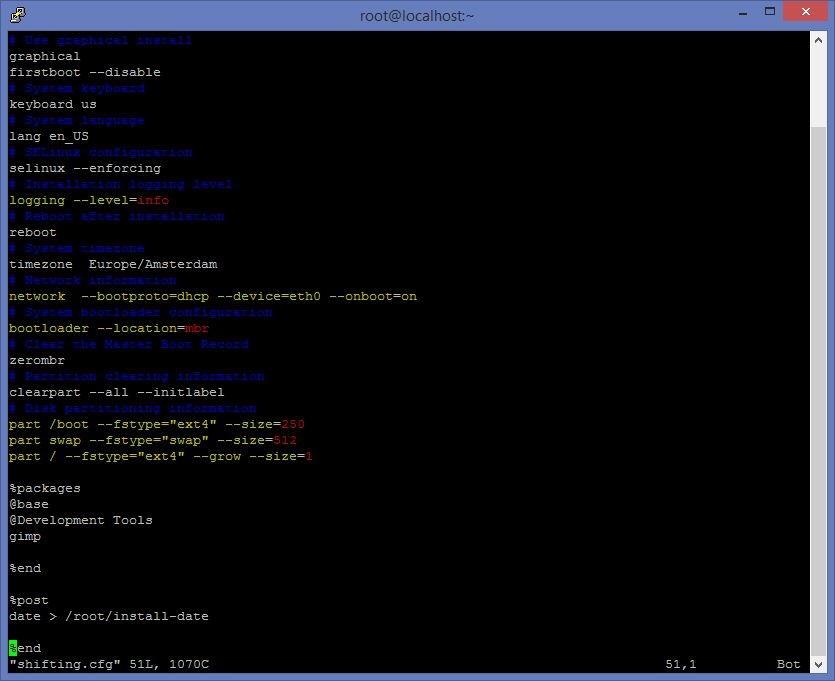
Task: Minimize the root@localhost terminal window
Action: click(743, 13)
